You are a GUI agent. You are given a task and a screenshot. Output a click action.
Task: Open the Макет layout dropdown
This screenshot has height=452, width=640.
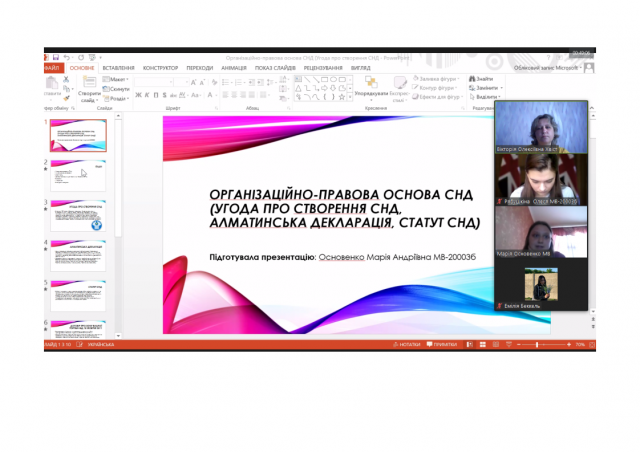click(x=118, y=79)
